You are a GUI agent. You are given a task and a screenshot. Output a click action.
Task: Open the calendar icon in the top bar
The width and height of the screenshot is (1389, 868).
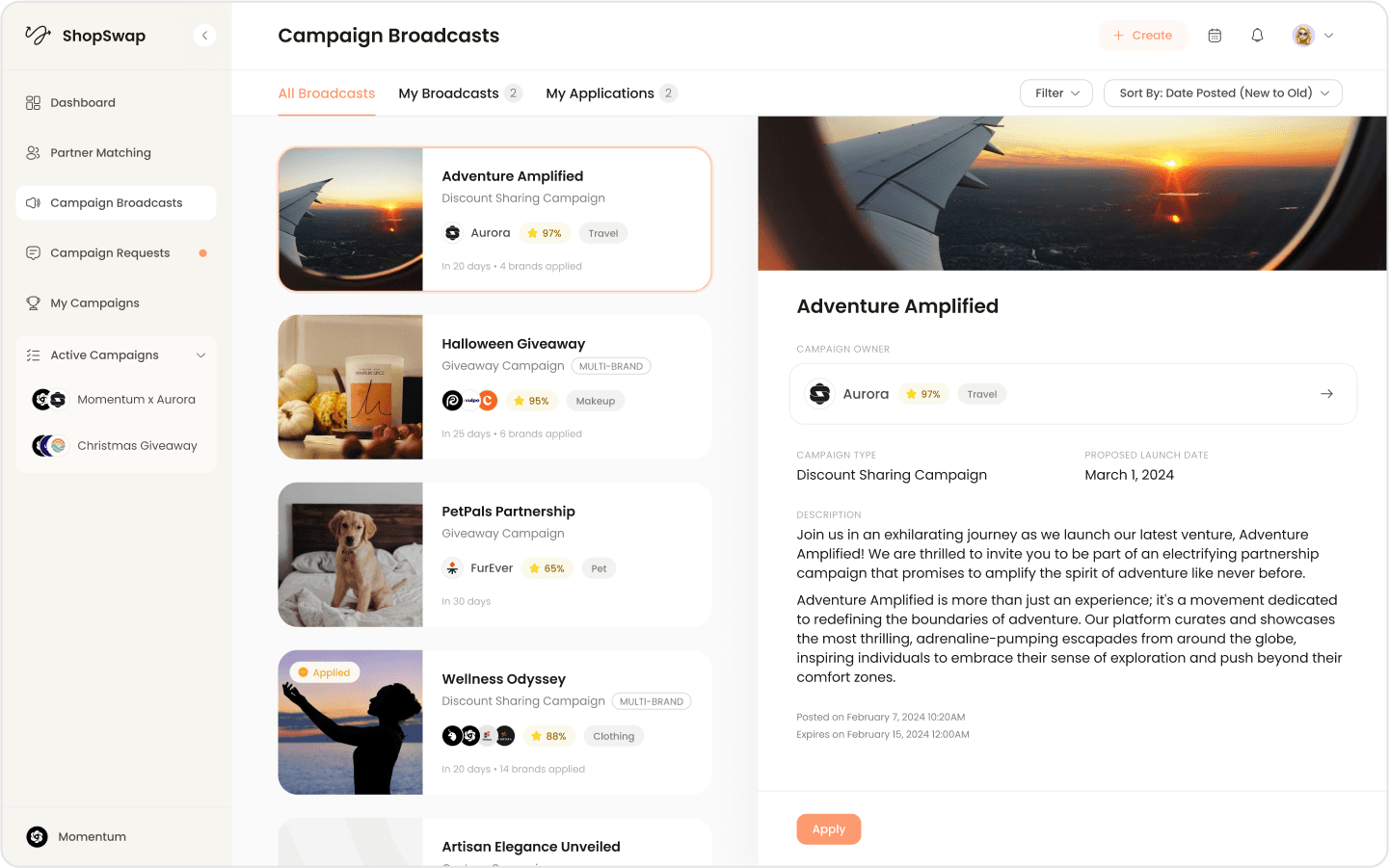click(1215, 35)
